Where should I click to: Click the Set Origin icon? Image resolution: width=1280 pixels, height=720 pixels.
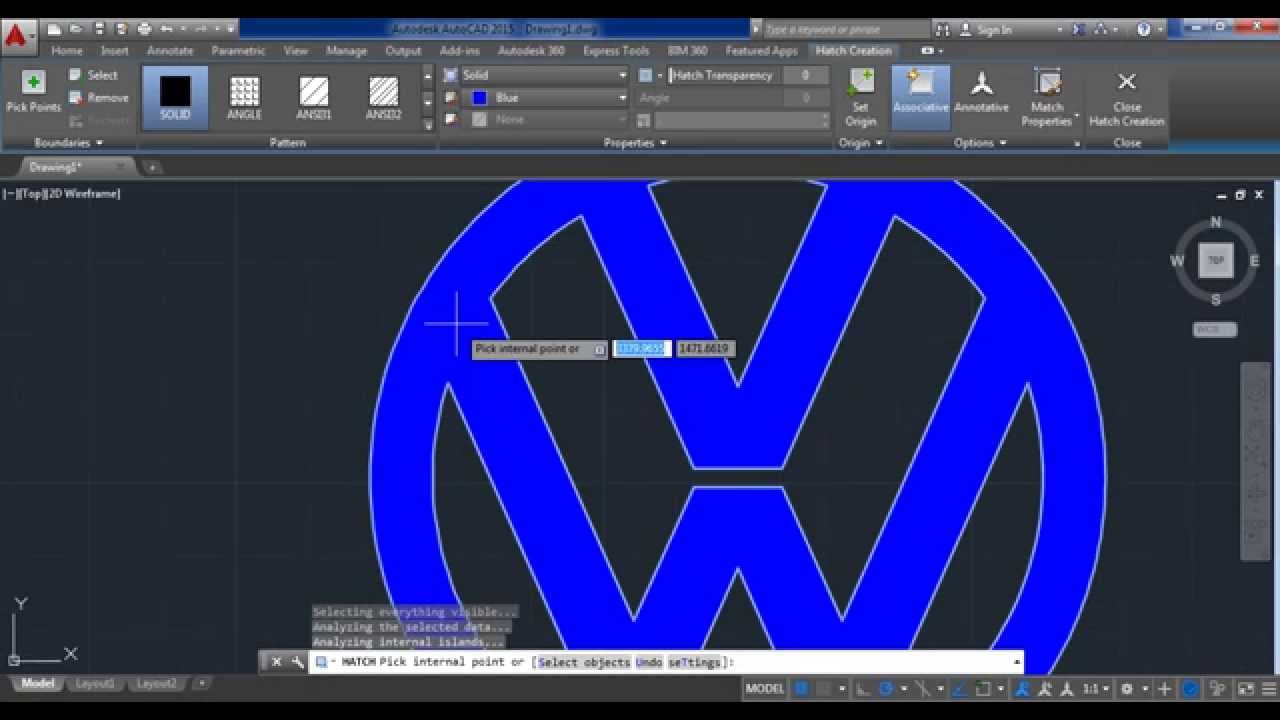(860, 83)
